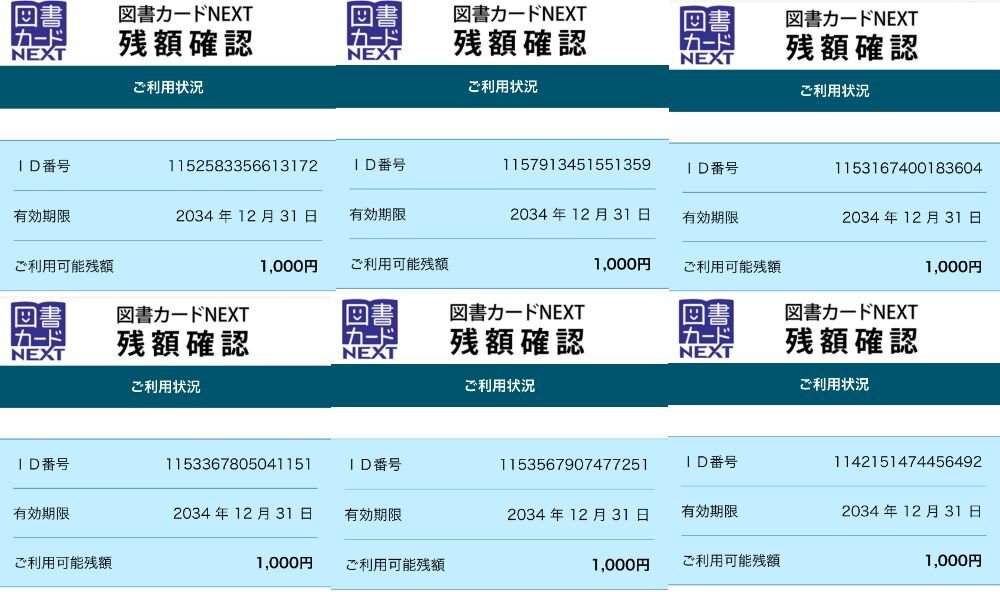Click the ID番号 label beside 1152583356613172
Viewport: 1000px width, 592px height.
pyautogui.click(x=43, y=166)
